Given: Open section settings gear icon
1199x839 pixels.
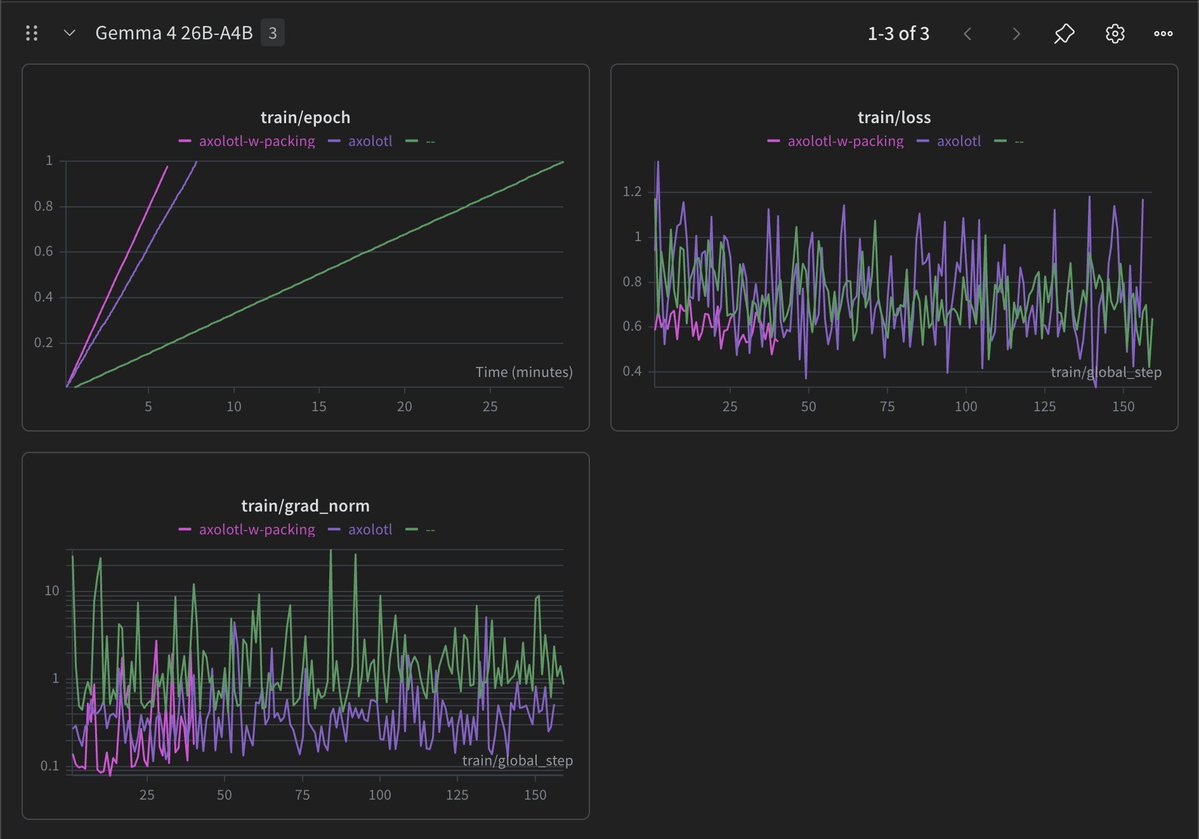Looking at the screenshot, I should 1115,33.
